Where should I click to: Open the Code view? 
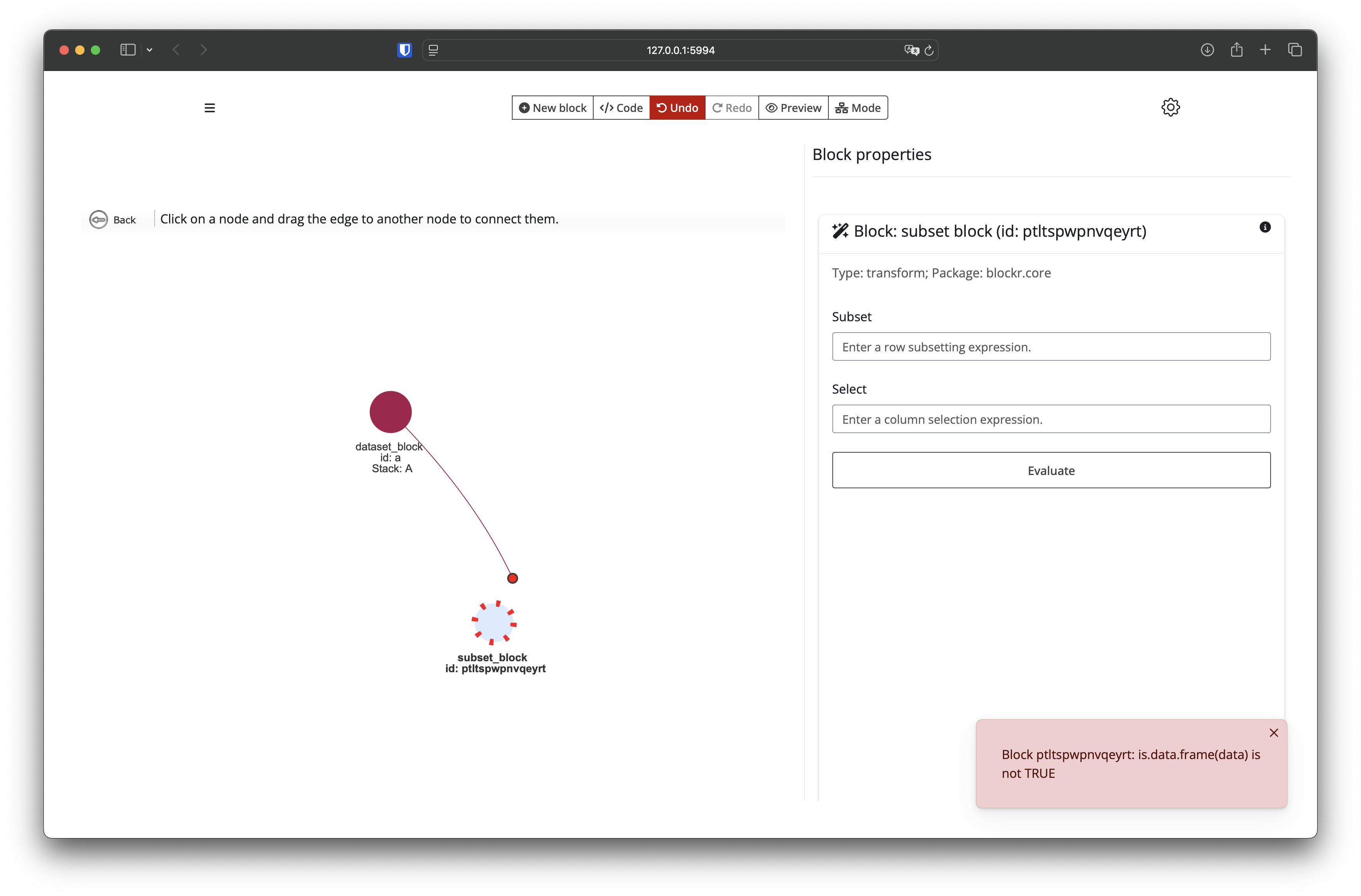click(621, 108)
